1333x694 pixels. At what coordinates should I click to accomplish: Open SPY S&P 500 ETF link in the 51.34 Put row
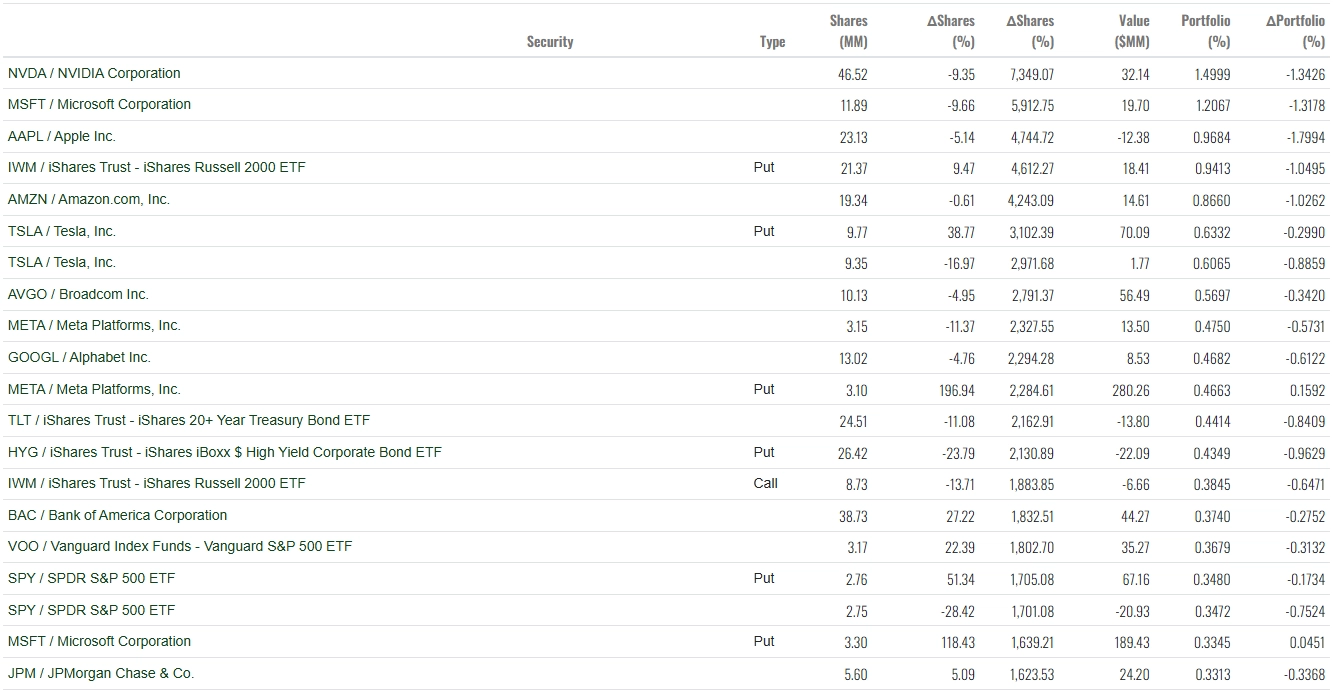[x=91, y=578]
